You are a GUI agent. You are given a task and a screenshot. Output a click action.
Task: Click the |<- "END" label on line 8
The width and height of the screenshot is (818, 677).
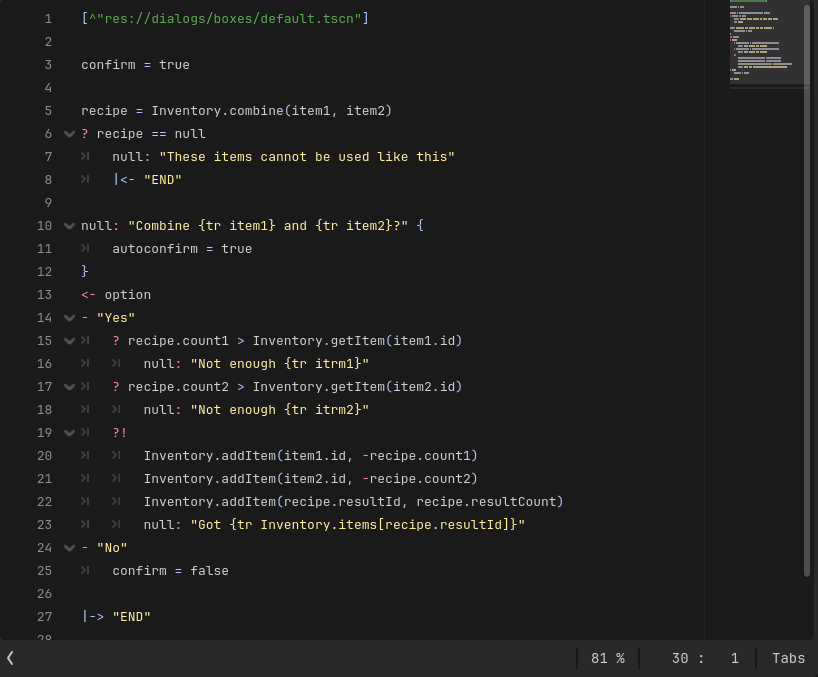click(147, 180)
